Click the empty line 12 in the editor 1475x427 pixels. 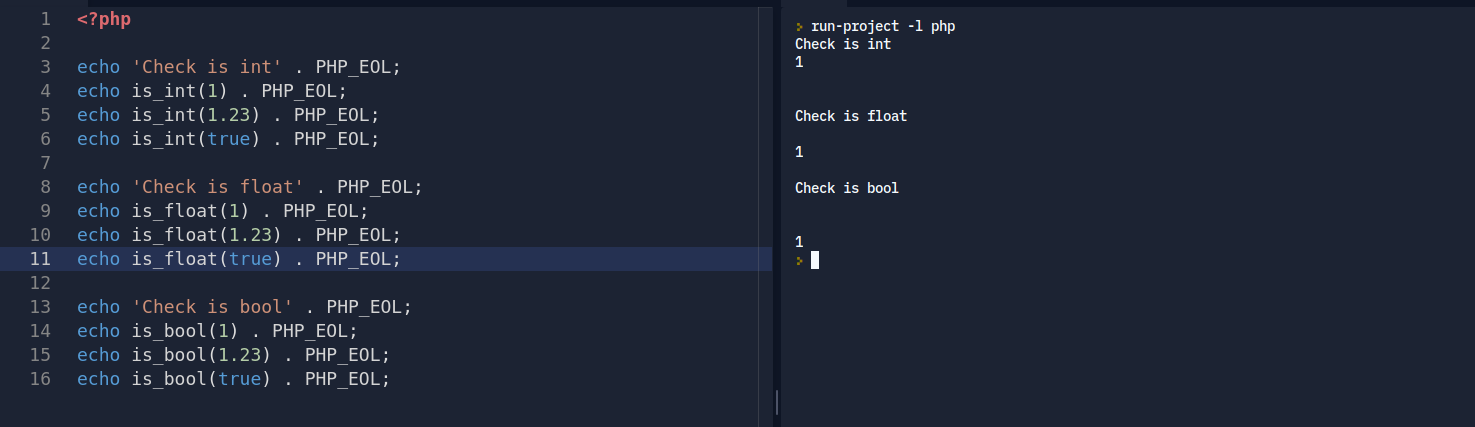pos(300,283)
